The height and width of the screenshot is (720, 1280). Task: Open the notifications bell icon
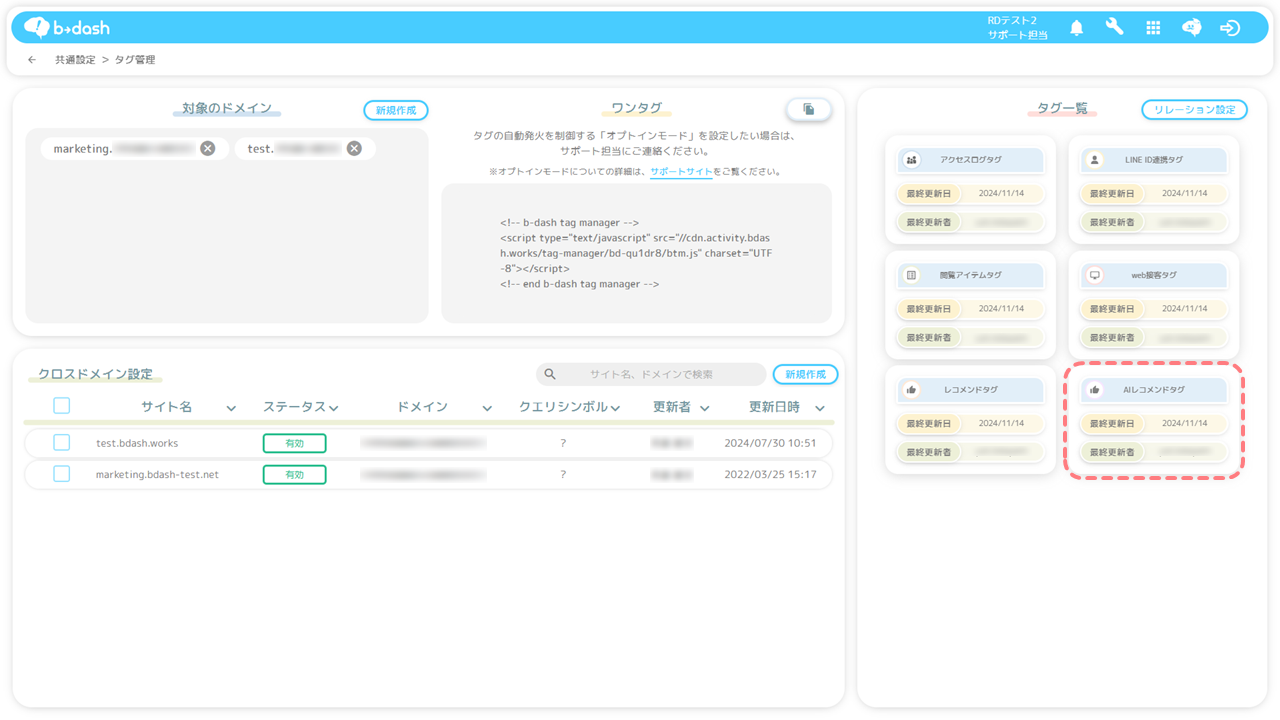[1076, 28]
